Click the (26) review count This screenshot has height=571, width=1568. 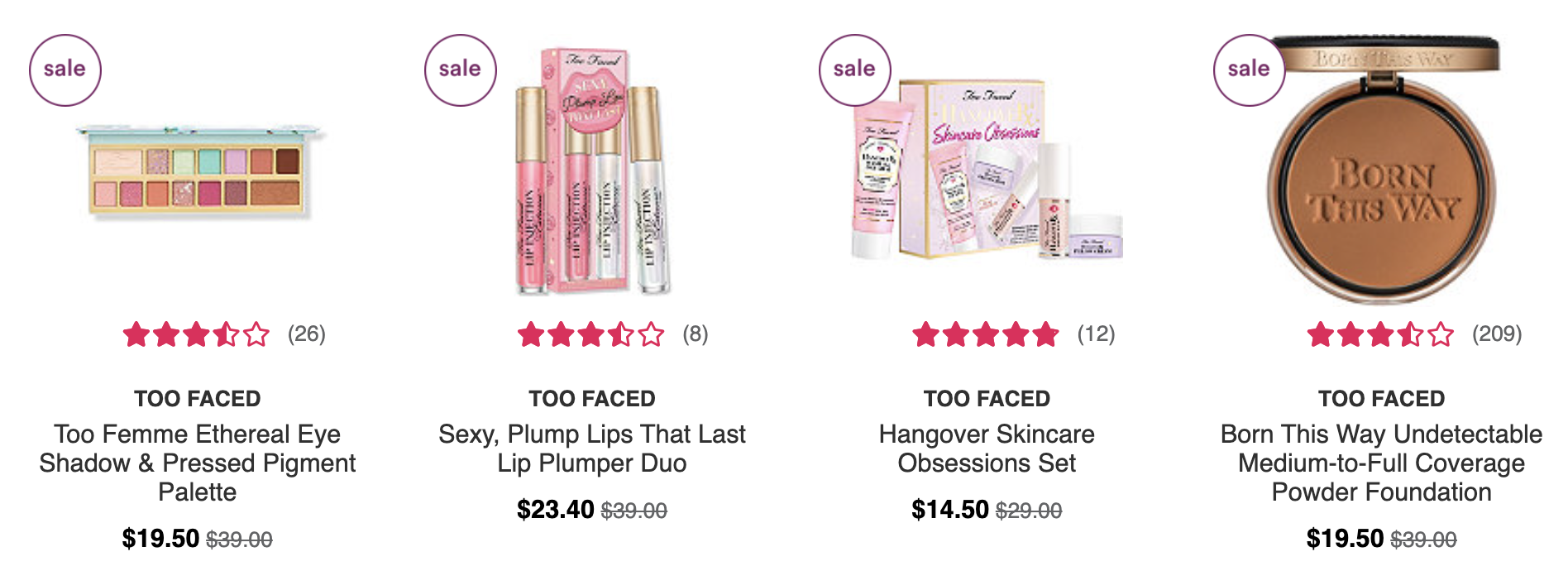pyautogui.click(x=307, y=334)
